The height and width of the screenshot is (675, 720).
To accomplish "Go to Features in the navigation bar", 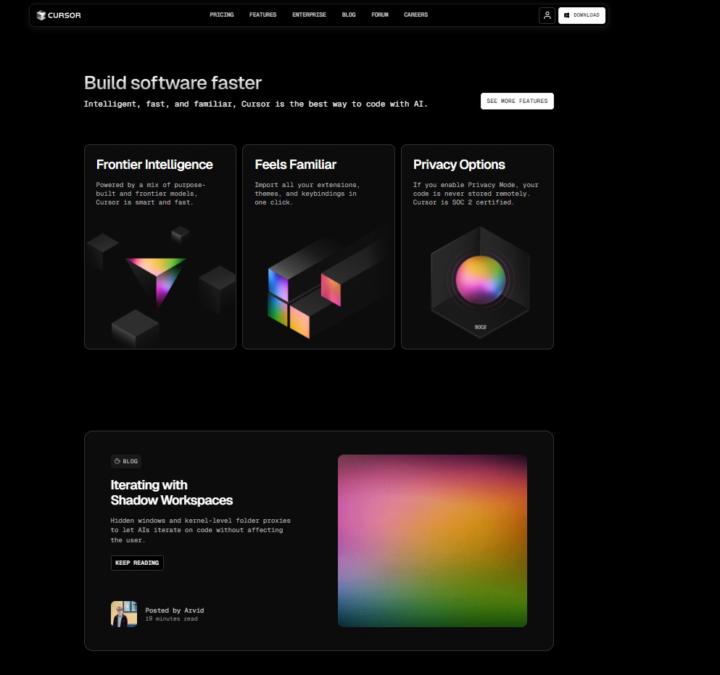I will tap(263, 15).
